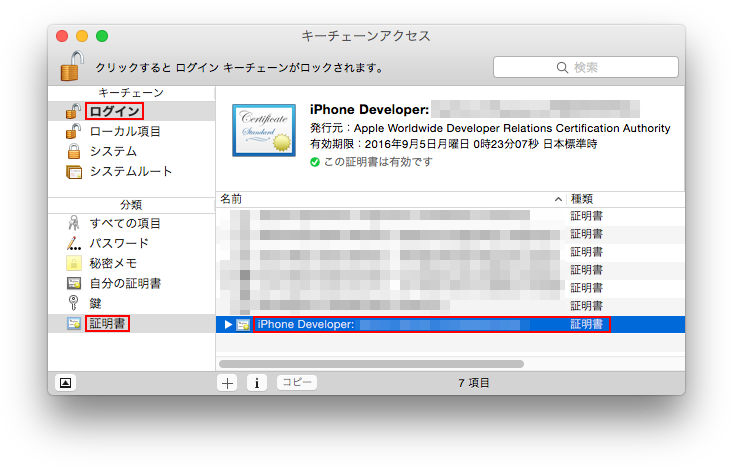
Task: Select the ローカル項目 keychain
Action: click(x=125, y=131)
